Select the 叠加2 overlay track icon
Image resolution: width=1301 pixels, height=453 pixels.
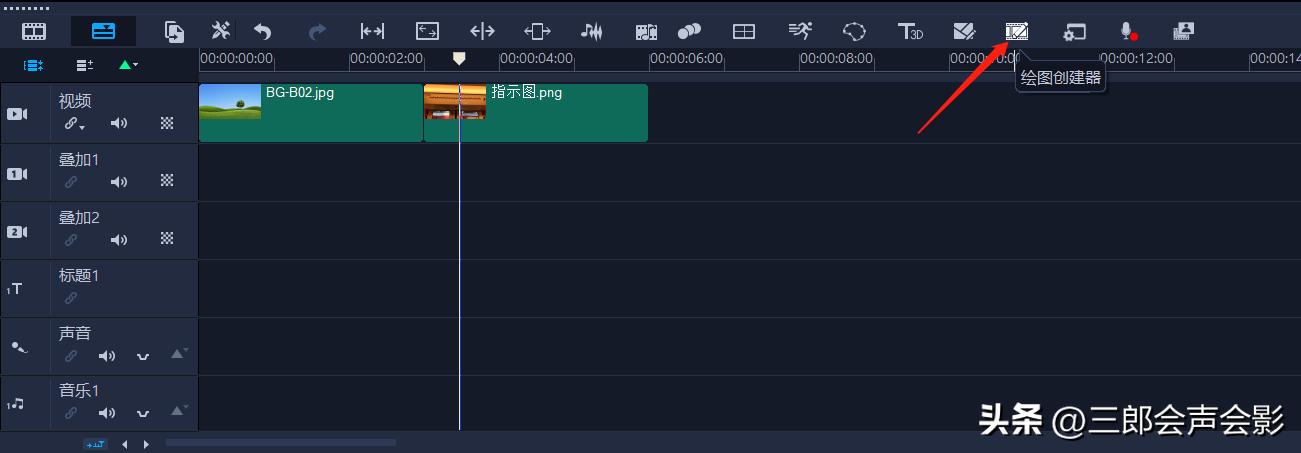tap(16, 232)
